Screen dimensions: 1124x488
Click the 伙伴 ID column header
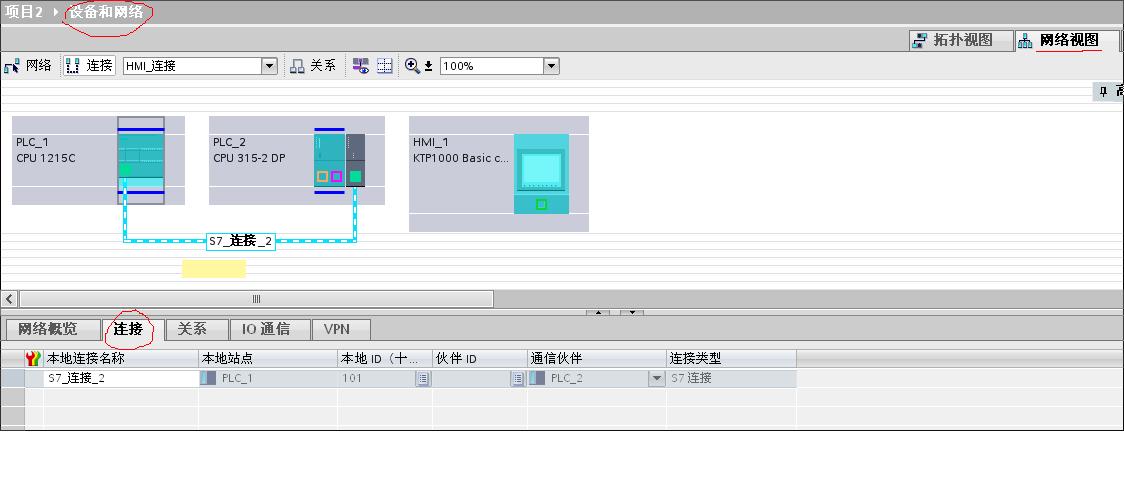[x=480, y=358]
